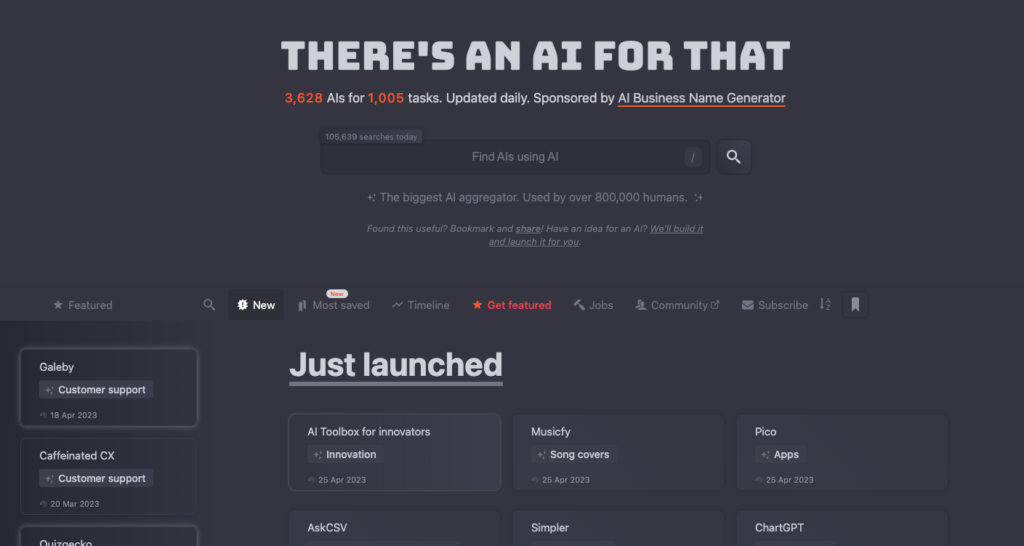Click the "25 Apr 2023" date on Musicfy card
This screenshot has width=1024, height=546.
566,480
